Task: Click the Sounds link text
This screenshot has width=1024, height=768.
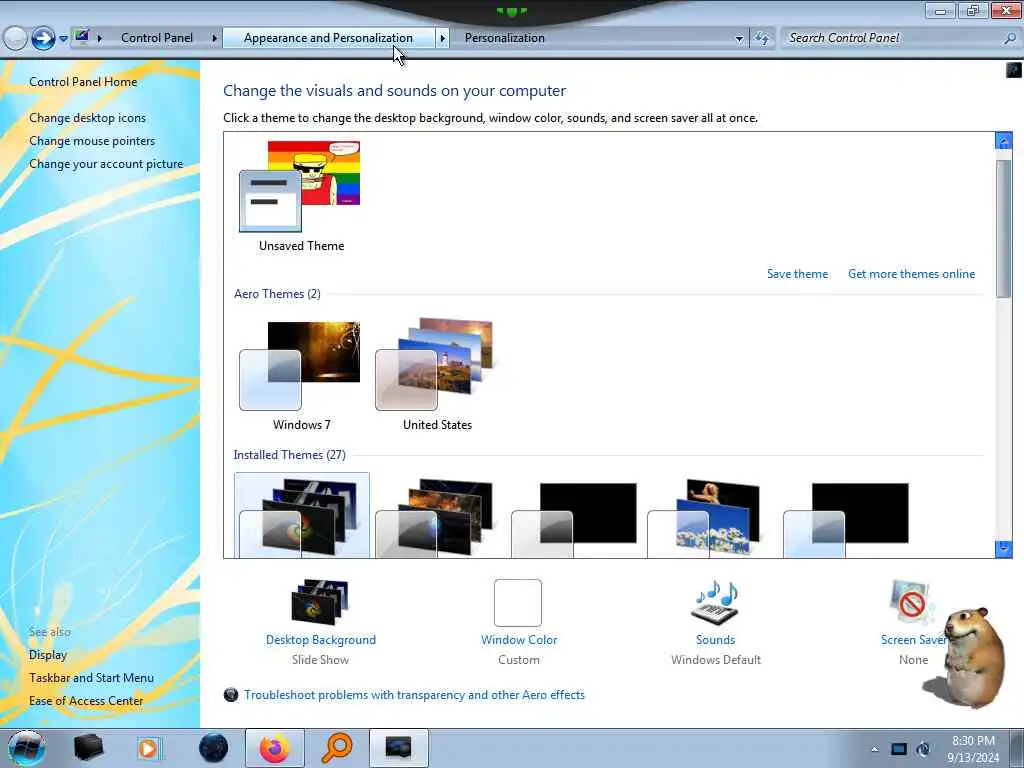Action: tap(716, 639)
